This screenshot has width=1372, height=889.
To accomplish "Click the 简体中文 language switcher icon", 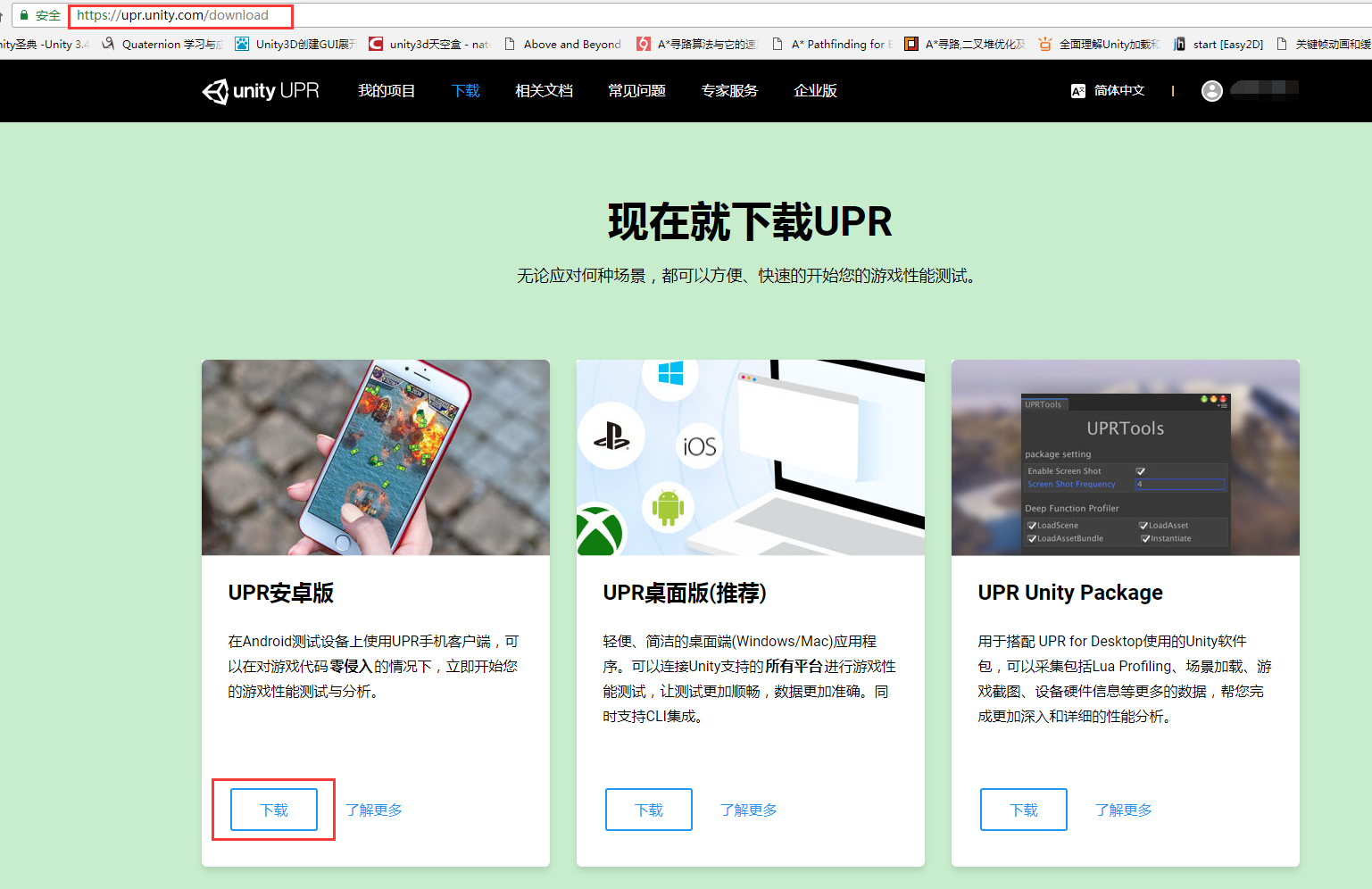I will [1077, 90].
